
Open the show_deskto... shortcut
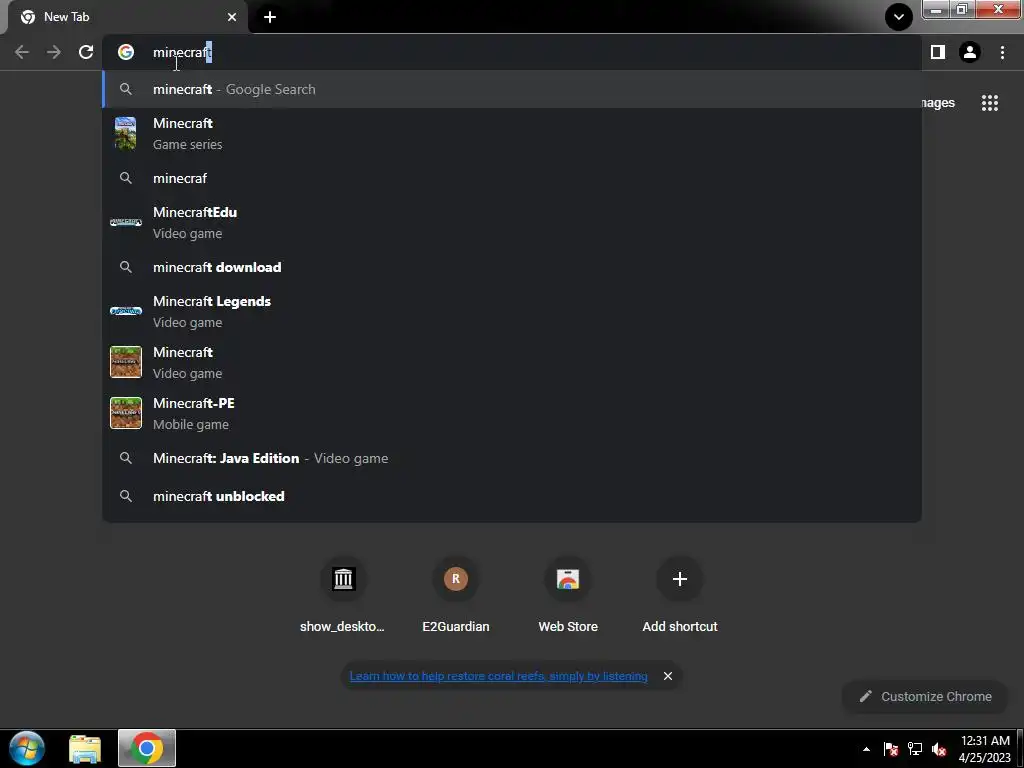[x=343, y=596]
